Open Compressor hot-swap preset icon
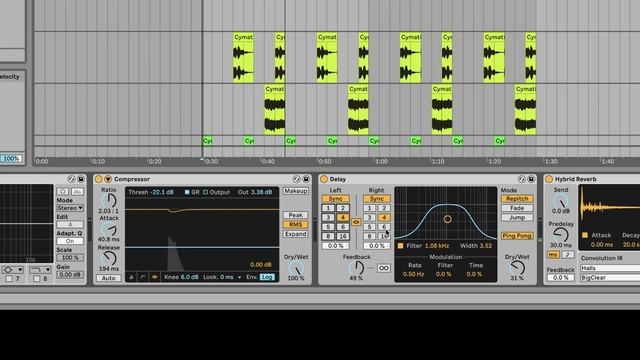Viewport: 640px width, 360px height. pos(297,179)
